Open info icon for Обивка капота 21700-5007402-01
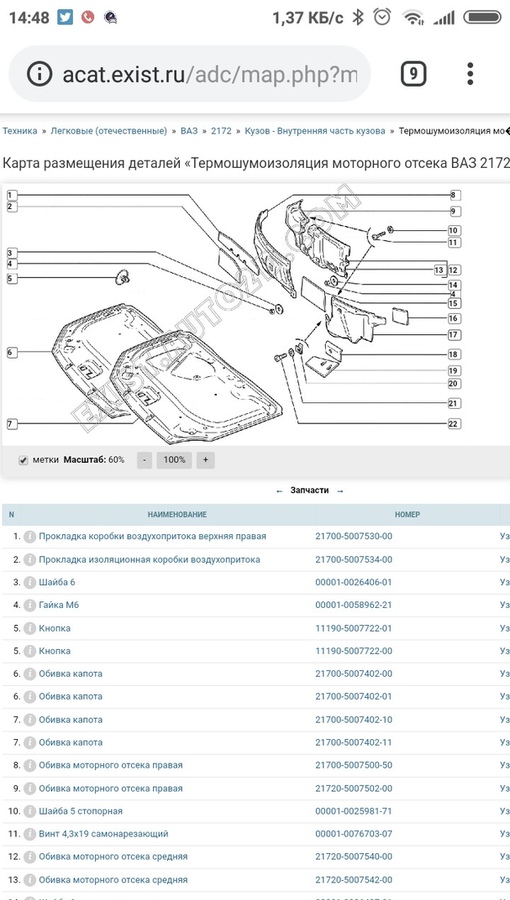This screenshot has height=900, width=510. [30, 697]
